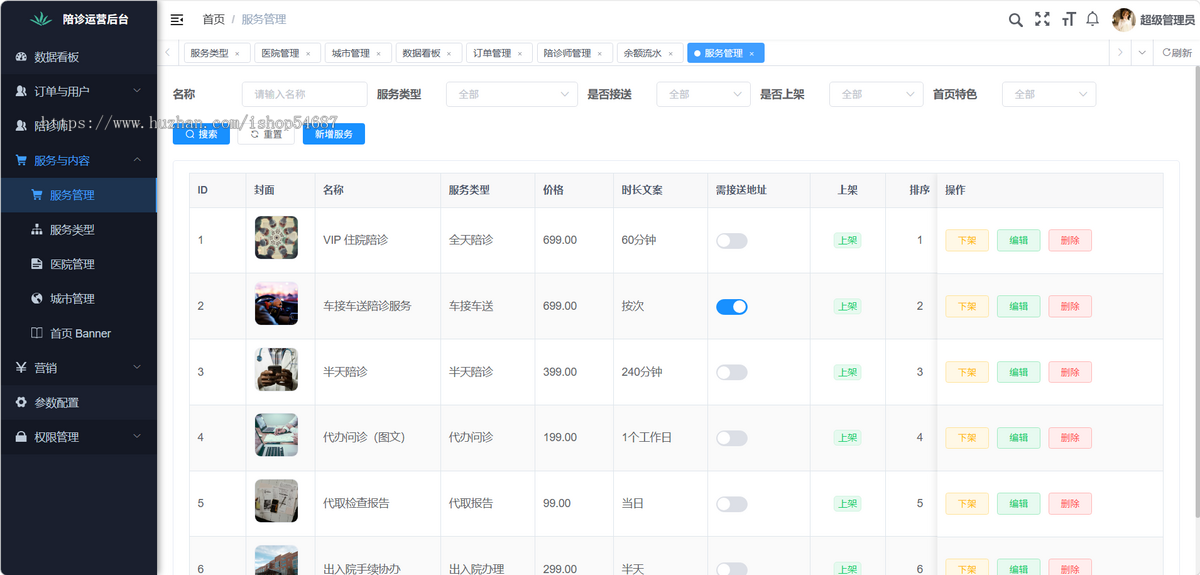
Task: Click 删除 for 半天陪诊
Action: 1070,372
